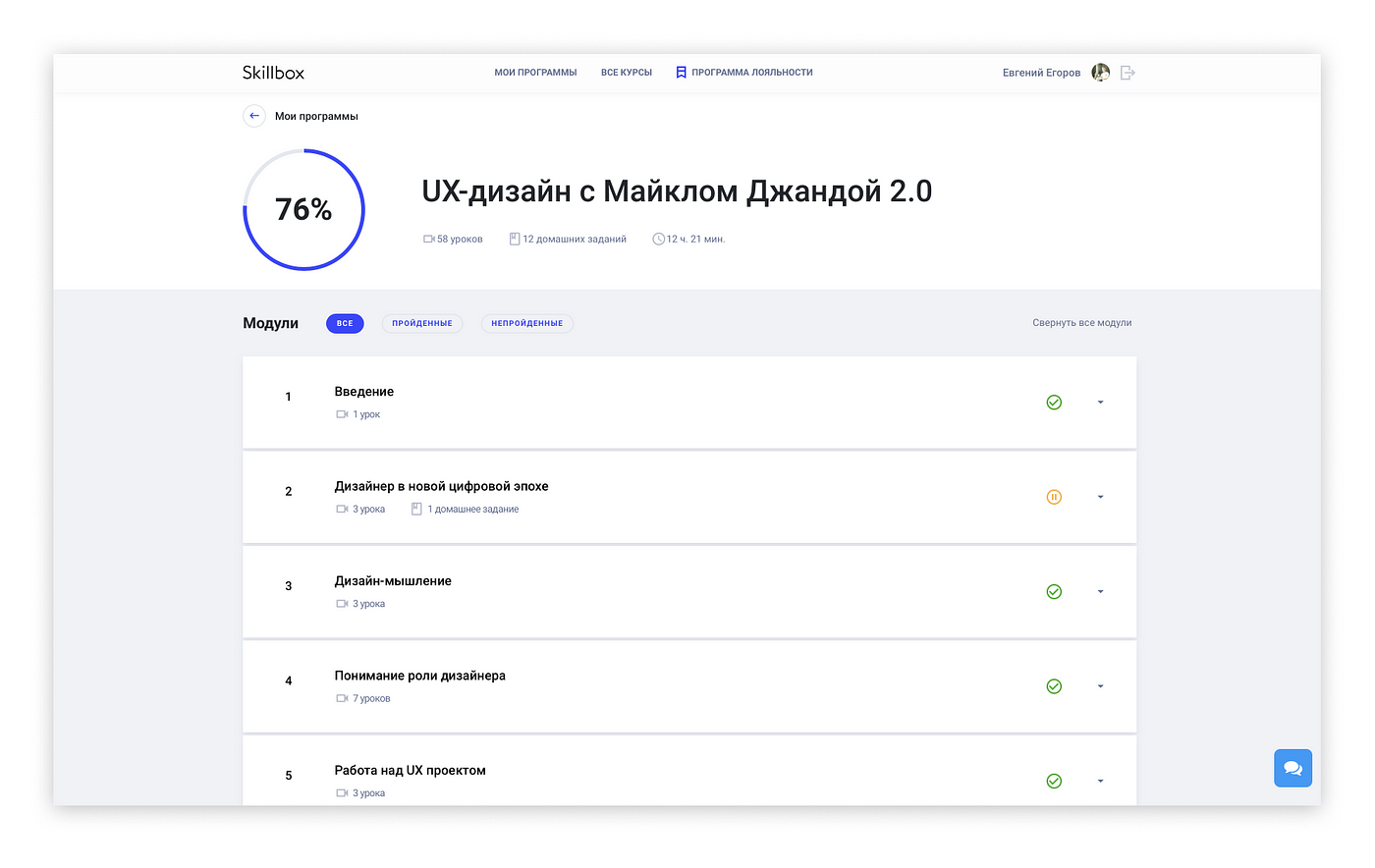1375x868 pixels.
Task: Click the 1 урок label under Введение
Action: 366,414
